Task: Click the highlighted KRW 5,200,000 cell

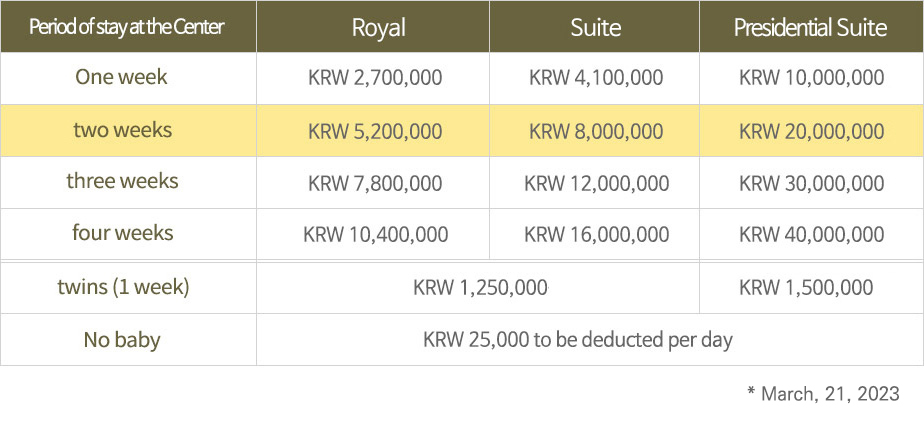Action: pos(375,131)
